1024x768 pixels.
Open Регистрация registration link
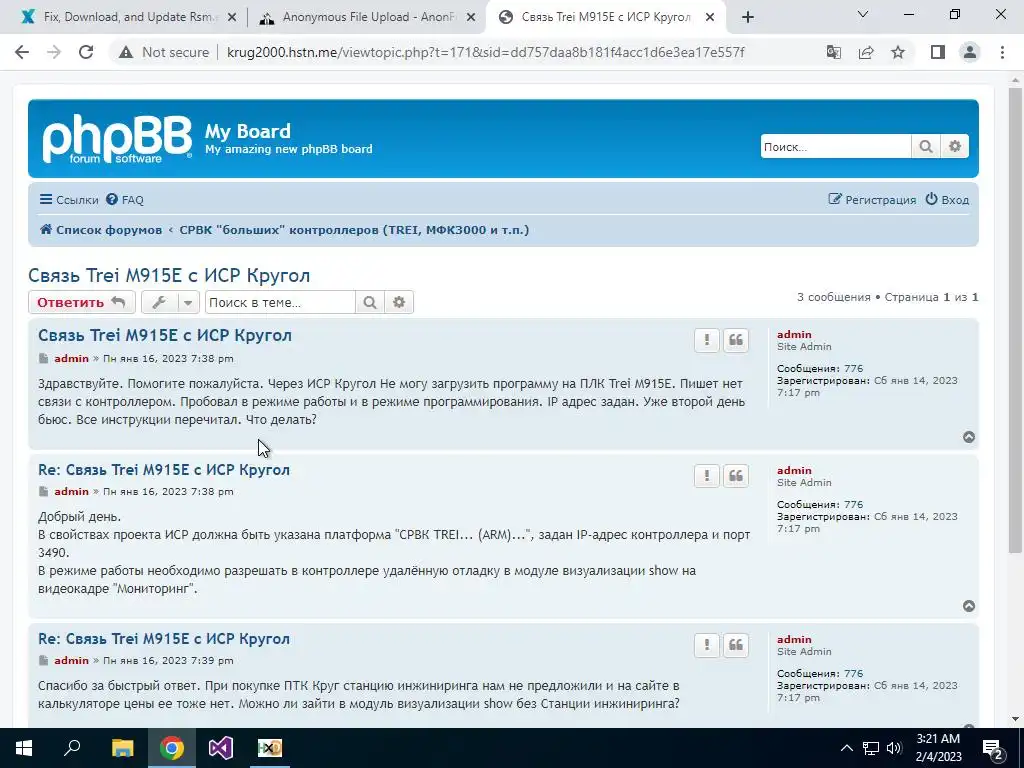coord(872,200)
